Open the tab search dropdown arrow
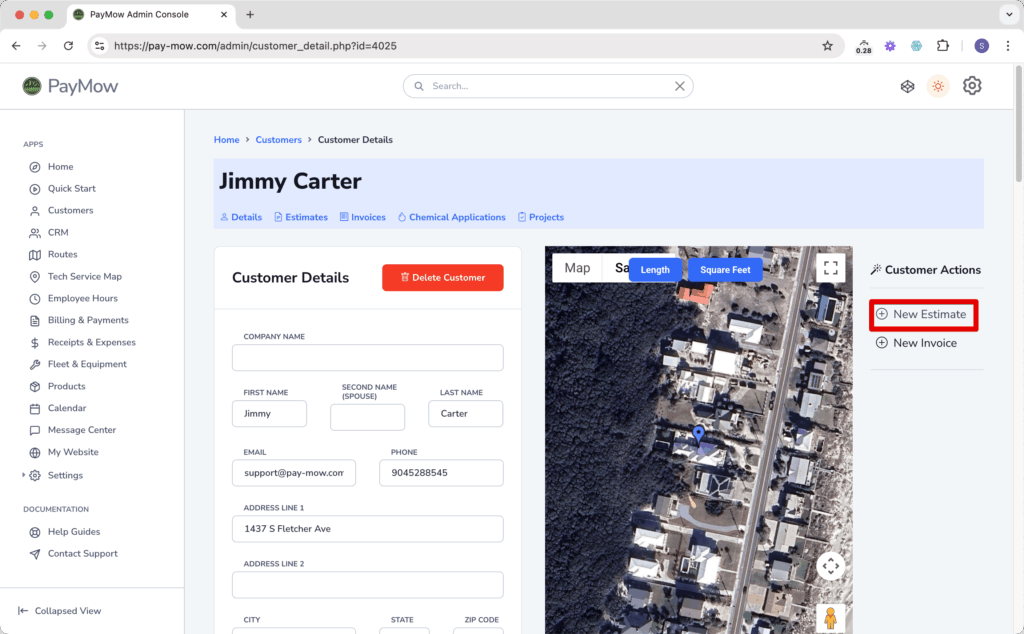The image size is (1024, 634). click(1009, 14)
